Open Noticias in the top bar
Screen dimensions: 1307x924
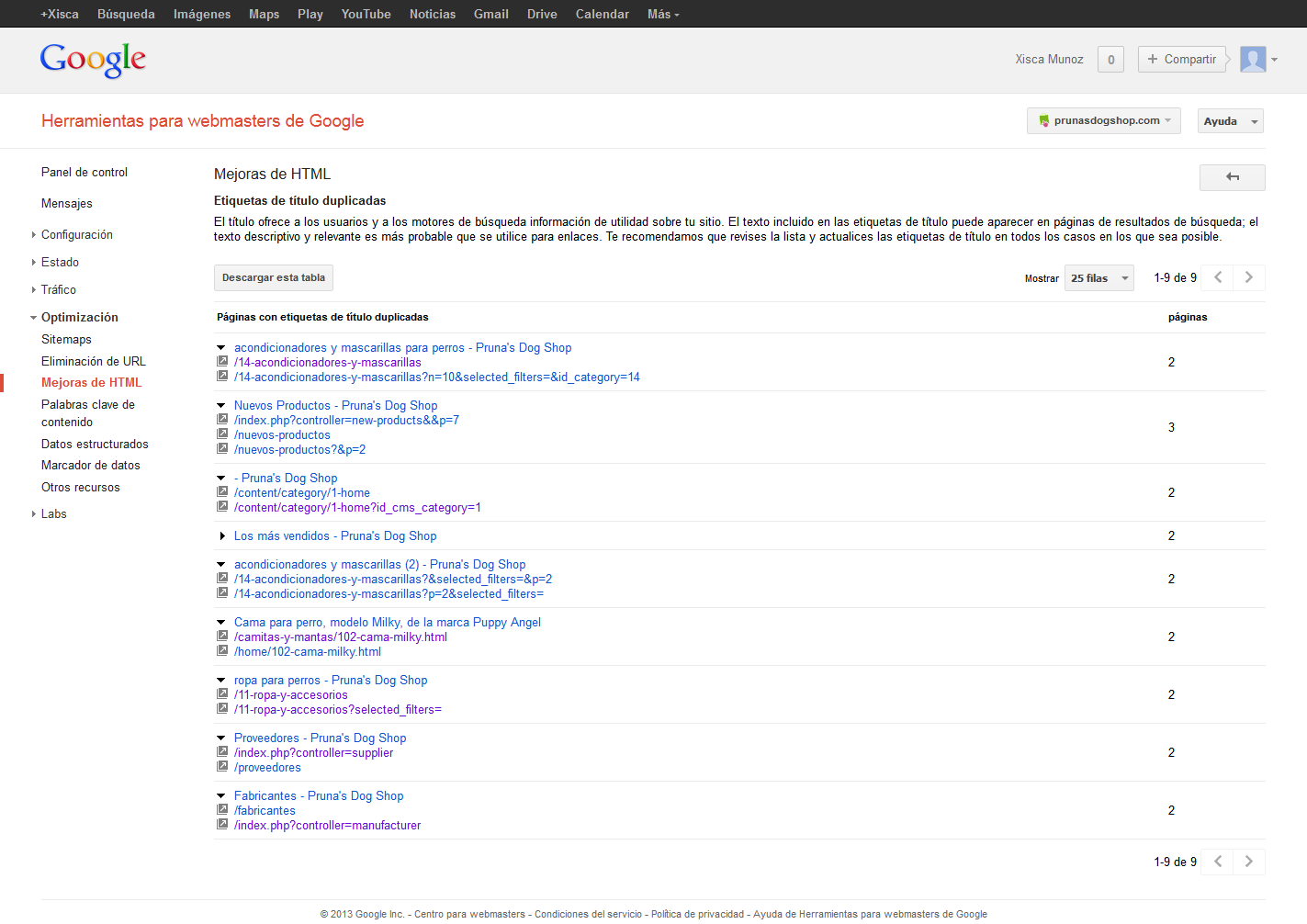(433, 14)
